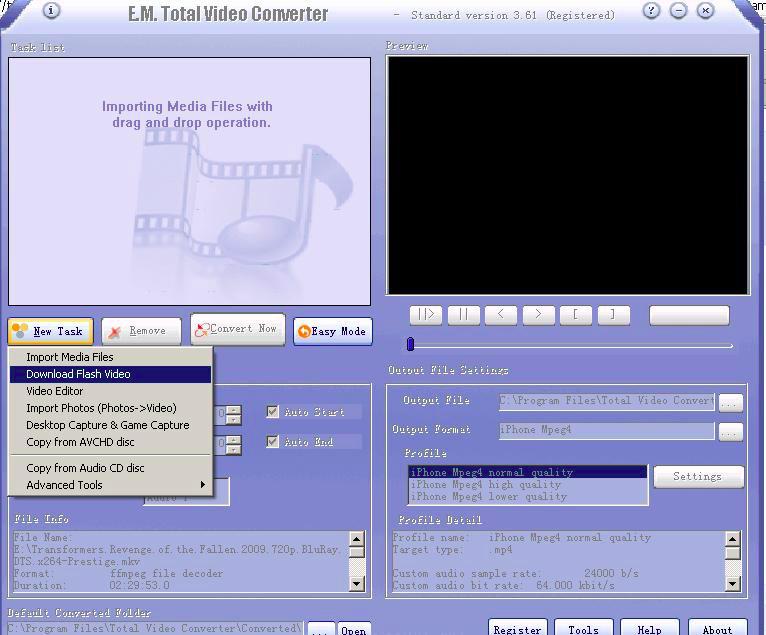Switch to Easy Mode
This screenshot has width=766, height=635.
tap(333, 331)
